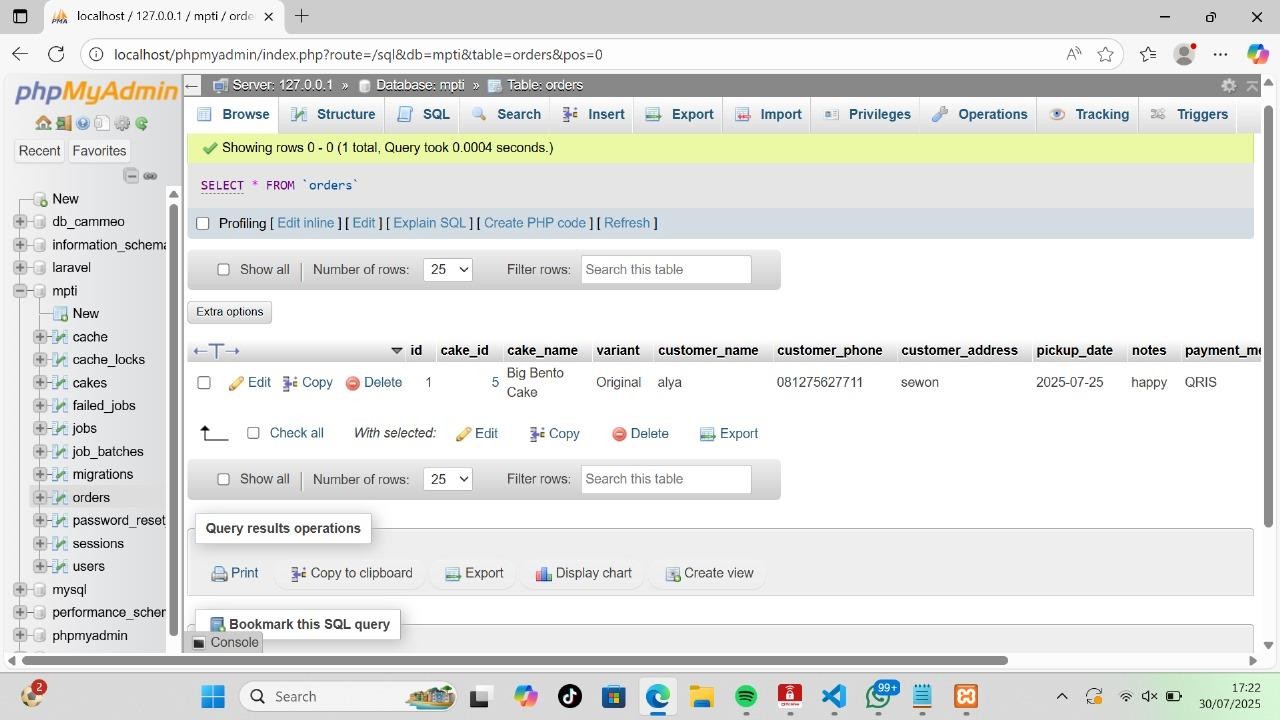Click the Explain SQL link
The width and height of the screenshot is (1280, 720).
pos(429,223)
